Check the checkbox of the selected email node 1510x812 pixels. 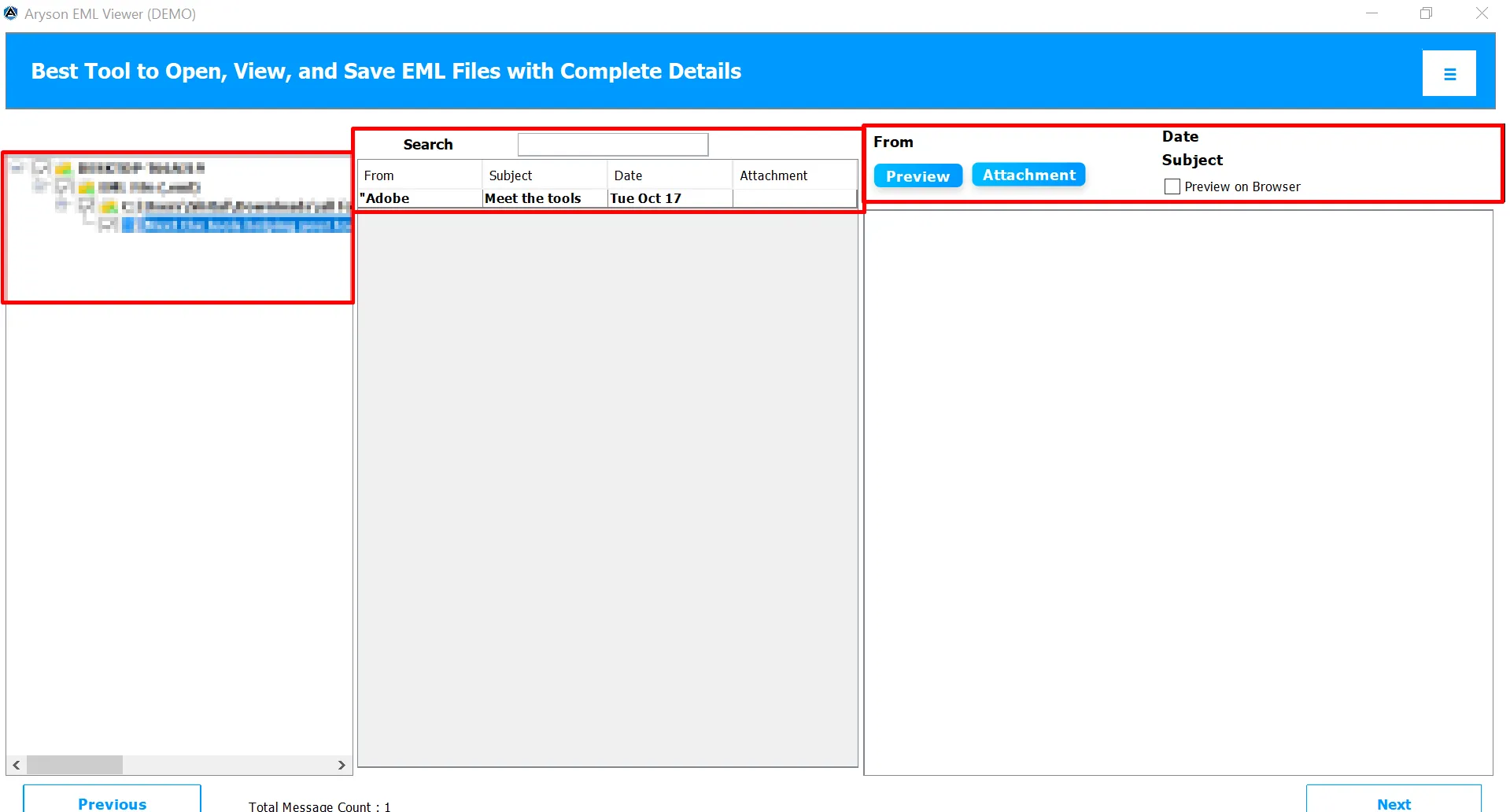(110, 225)
